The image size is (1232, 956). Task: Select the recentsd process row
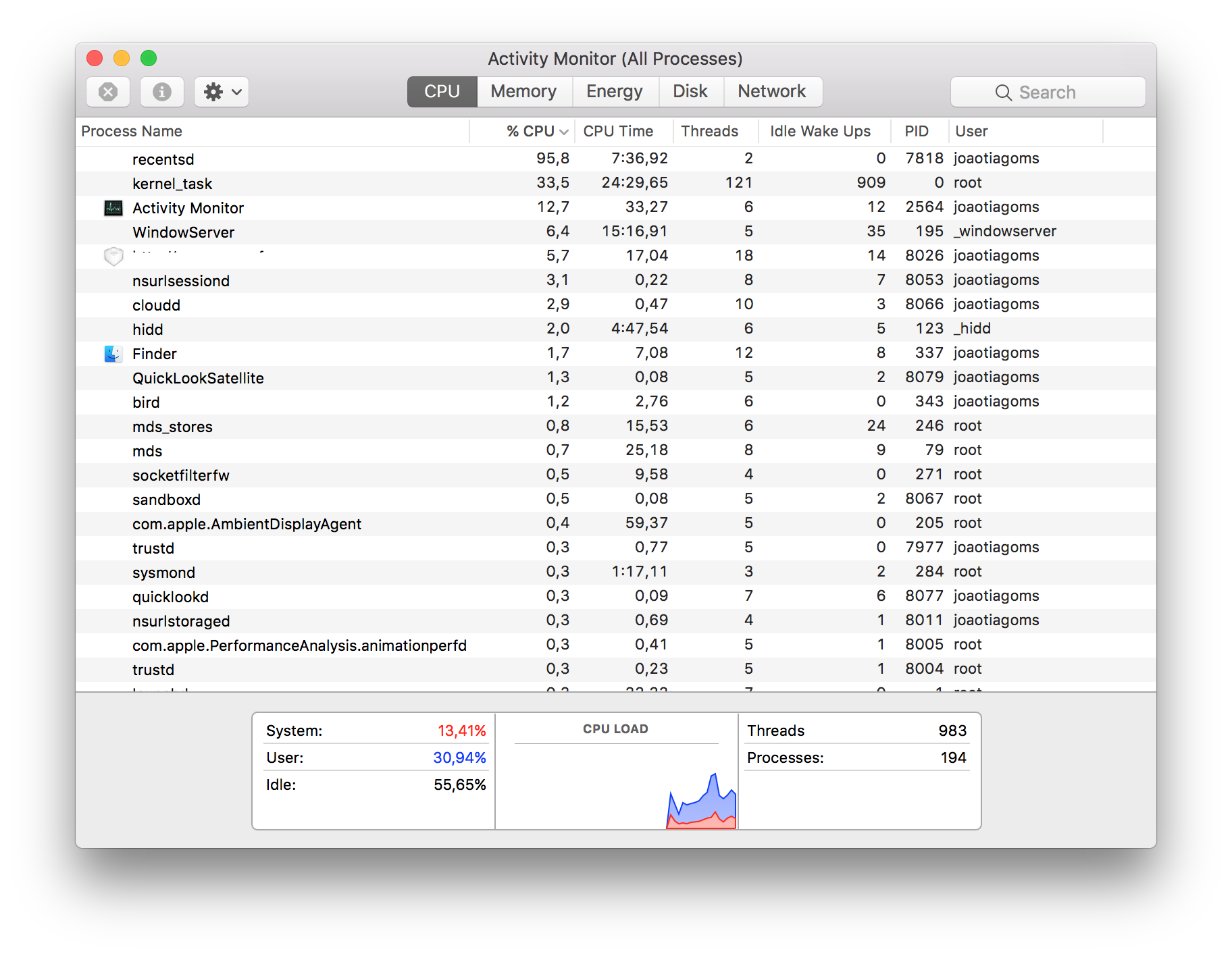pyautogui.click(x=616, y=159)
